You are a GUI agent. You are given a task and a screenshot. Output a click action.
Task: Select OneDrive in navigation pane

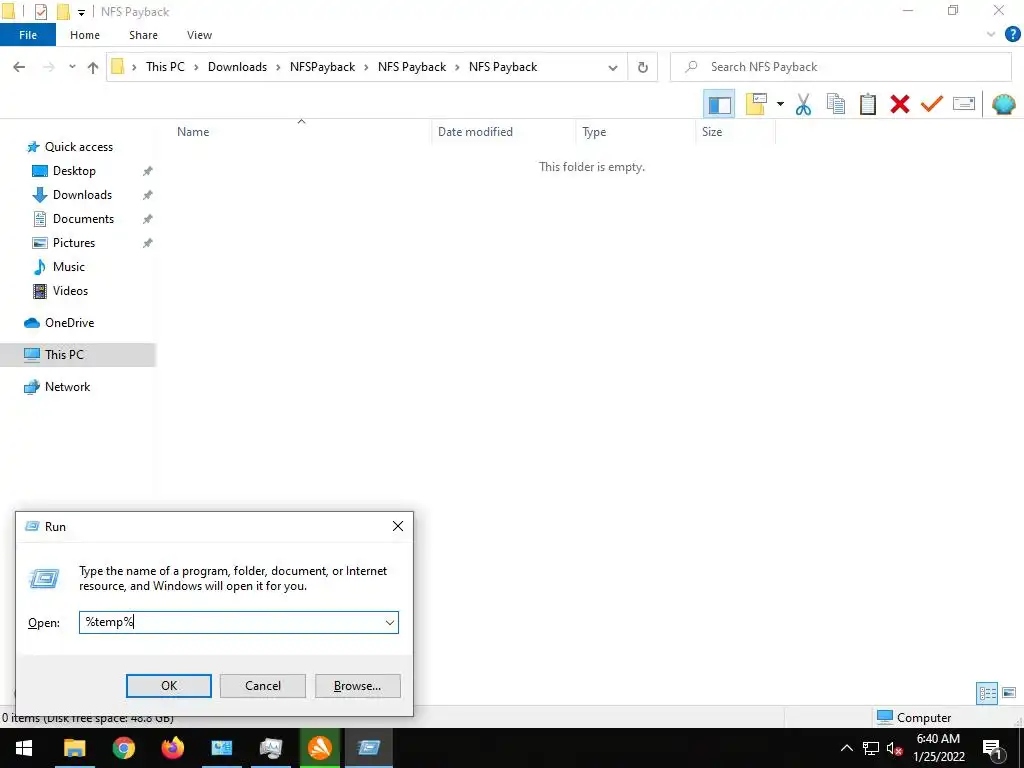(x=69, y=323)
